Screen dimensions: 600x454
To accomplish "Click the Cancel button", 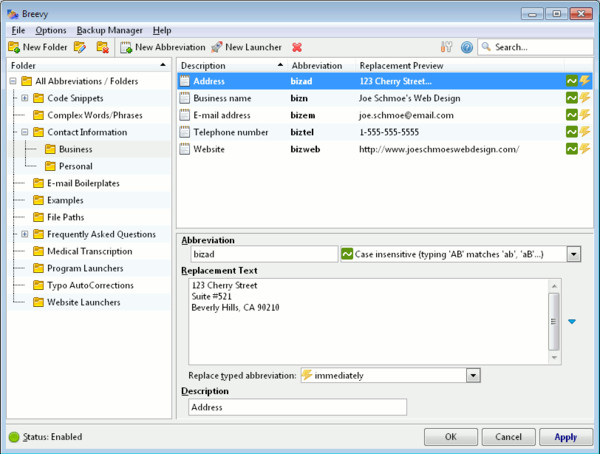I will [508, 437].
